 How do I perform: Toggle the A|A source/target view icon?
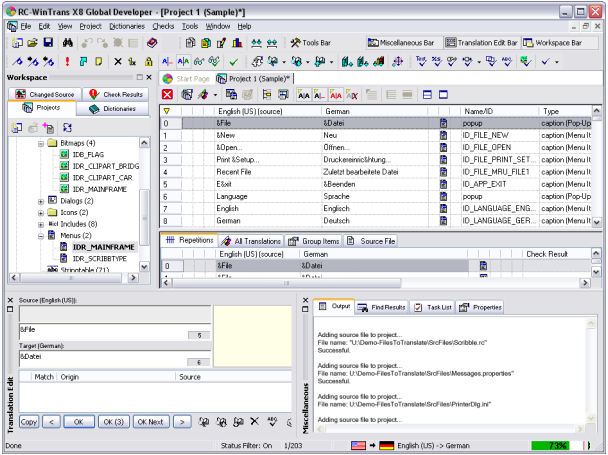point(183,61)
